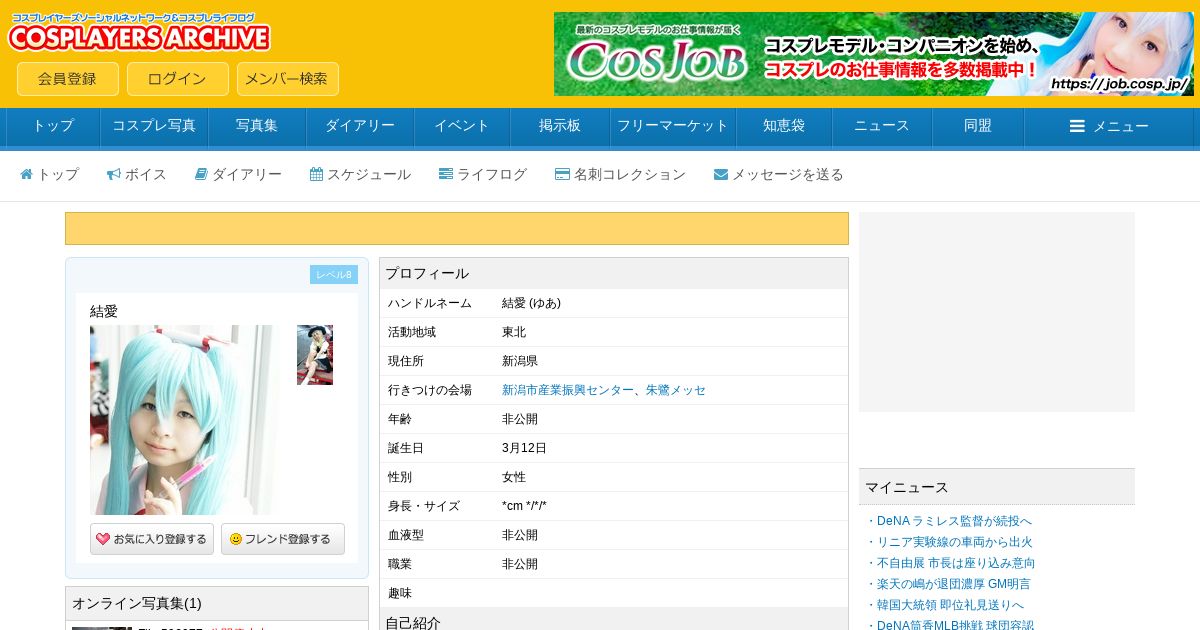Click the 東北 activity area value
Screen dimensions: 1200x630
514,332
